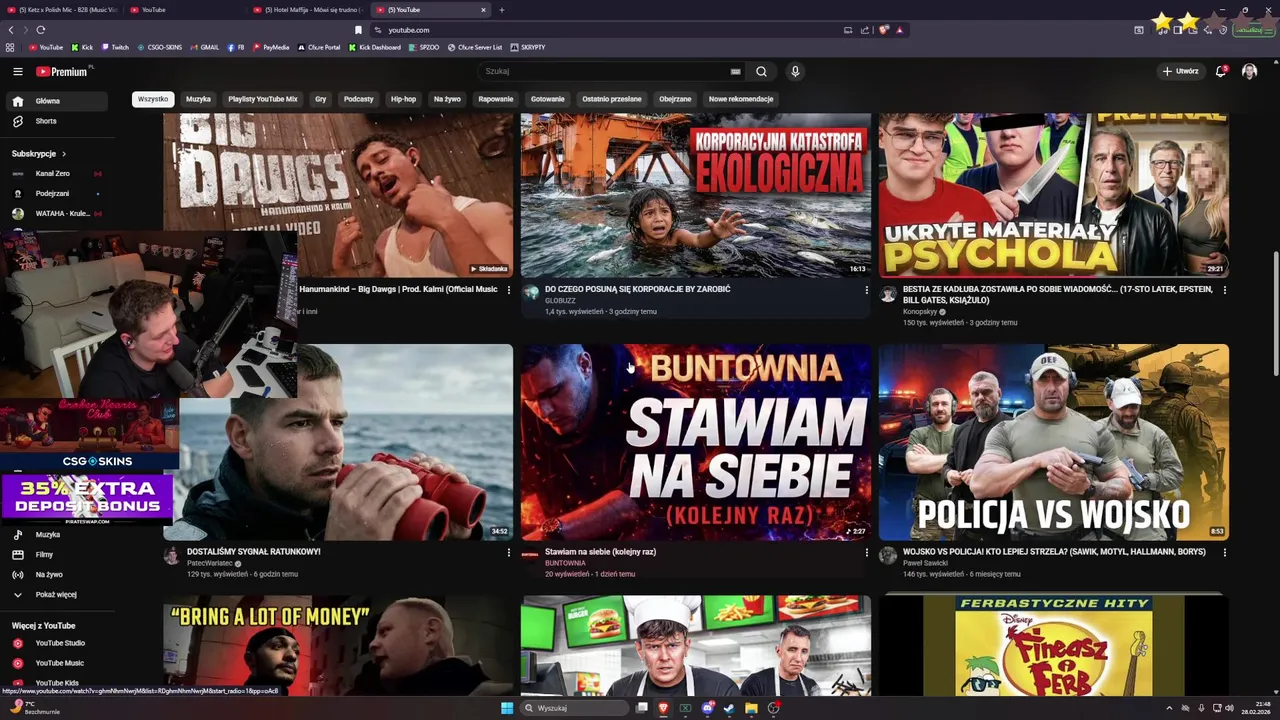Viewport: 1280px width, 720px height.
Task: Expand Pokaż więcej in the sidebar
Action: [x=57, y=595]
